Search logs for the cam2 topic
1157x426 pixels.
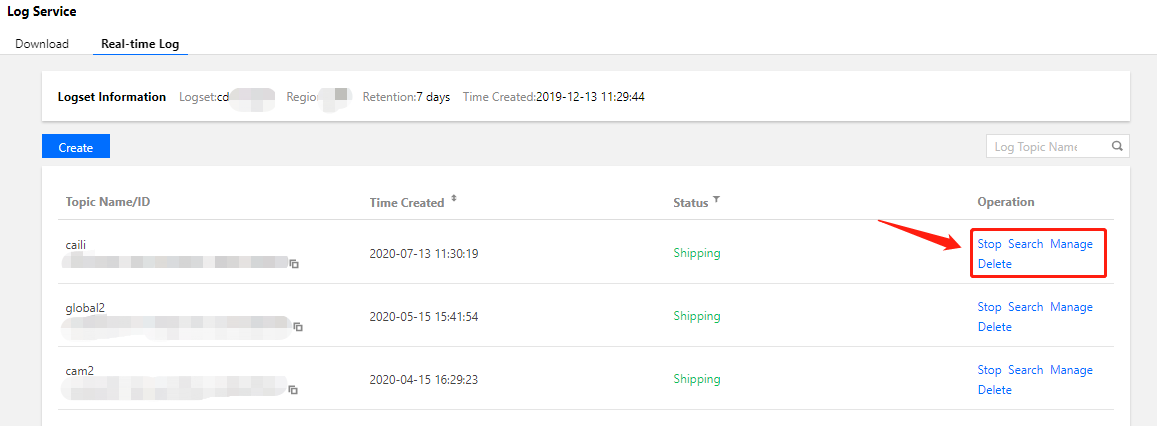click(1025, 370)
